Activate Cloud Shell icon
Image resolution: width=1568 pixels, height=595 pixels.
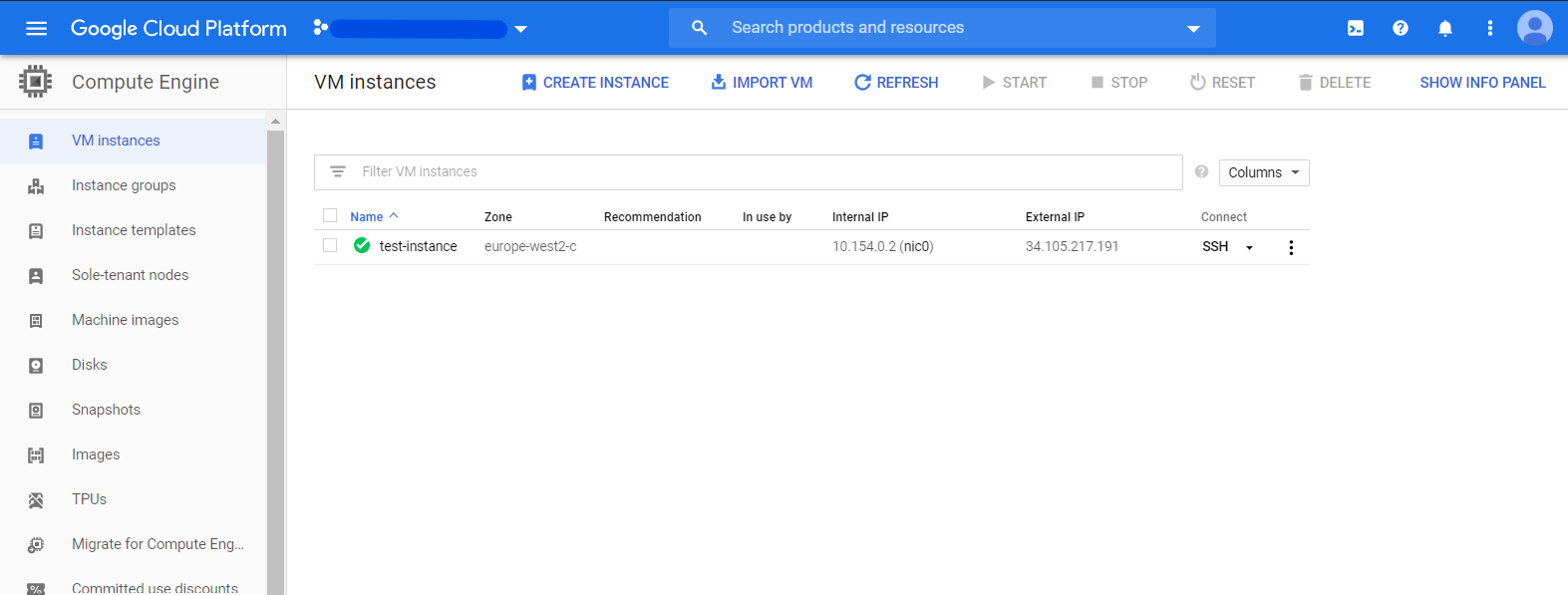1356,28
